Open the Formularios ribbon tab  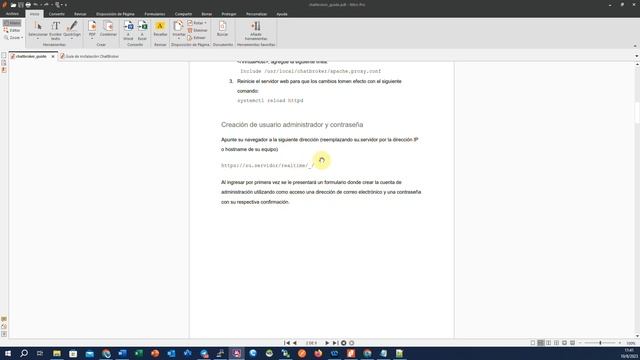click(x=155, y=14)
